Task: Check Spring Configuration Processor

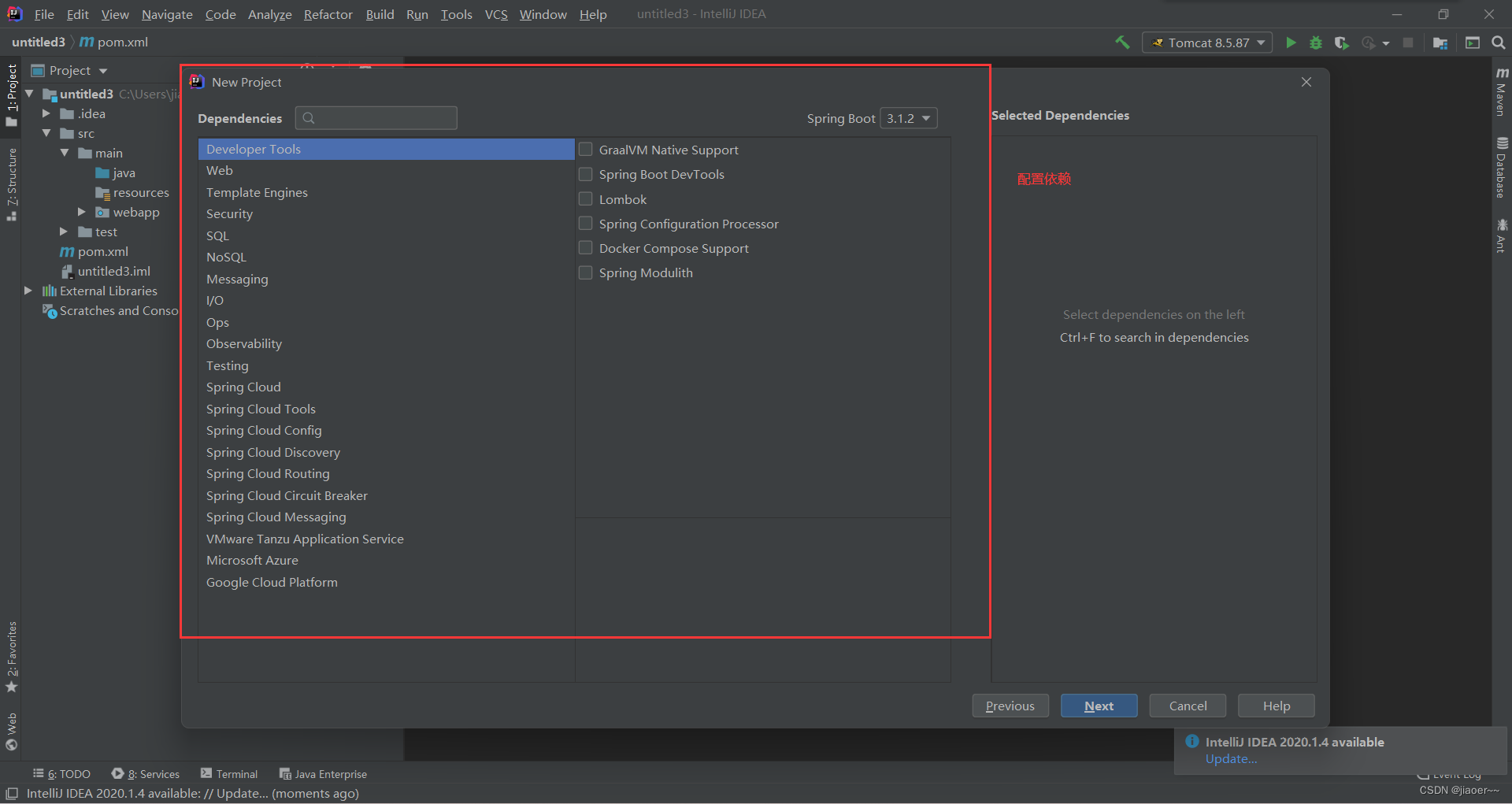Action: point(586,223)
